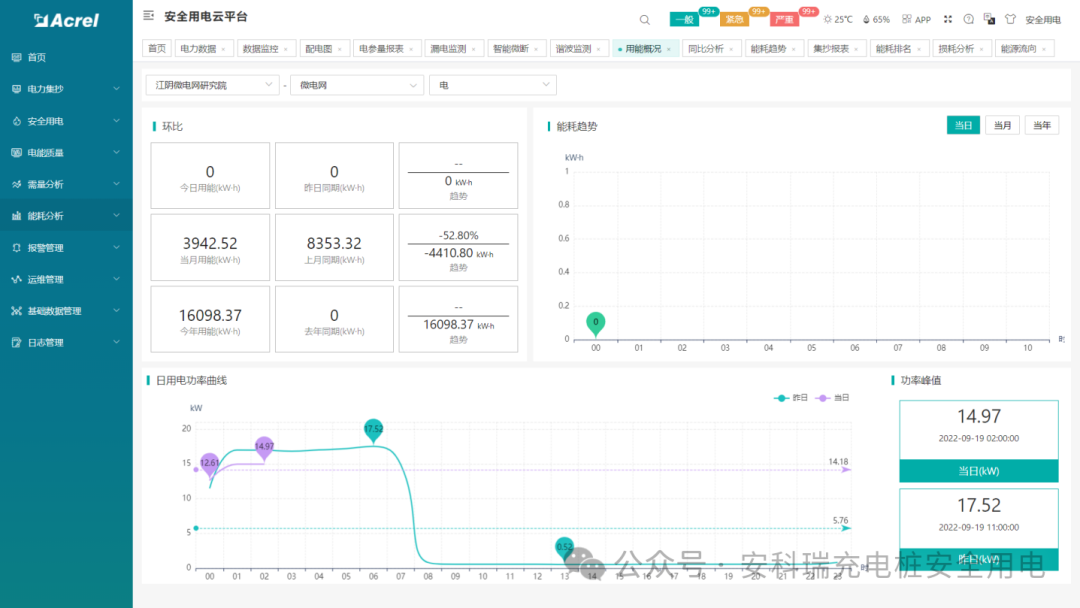Click the 安全用电 sidebar flame icon

(17, 121)
